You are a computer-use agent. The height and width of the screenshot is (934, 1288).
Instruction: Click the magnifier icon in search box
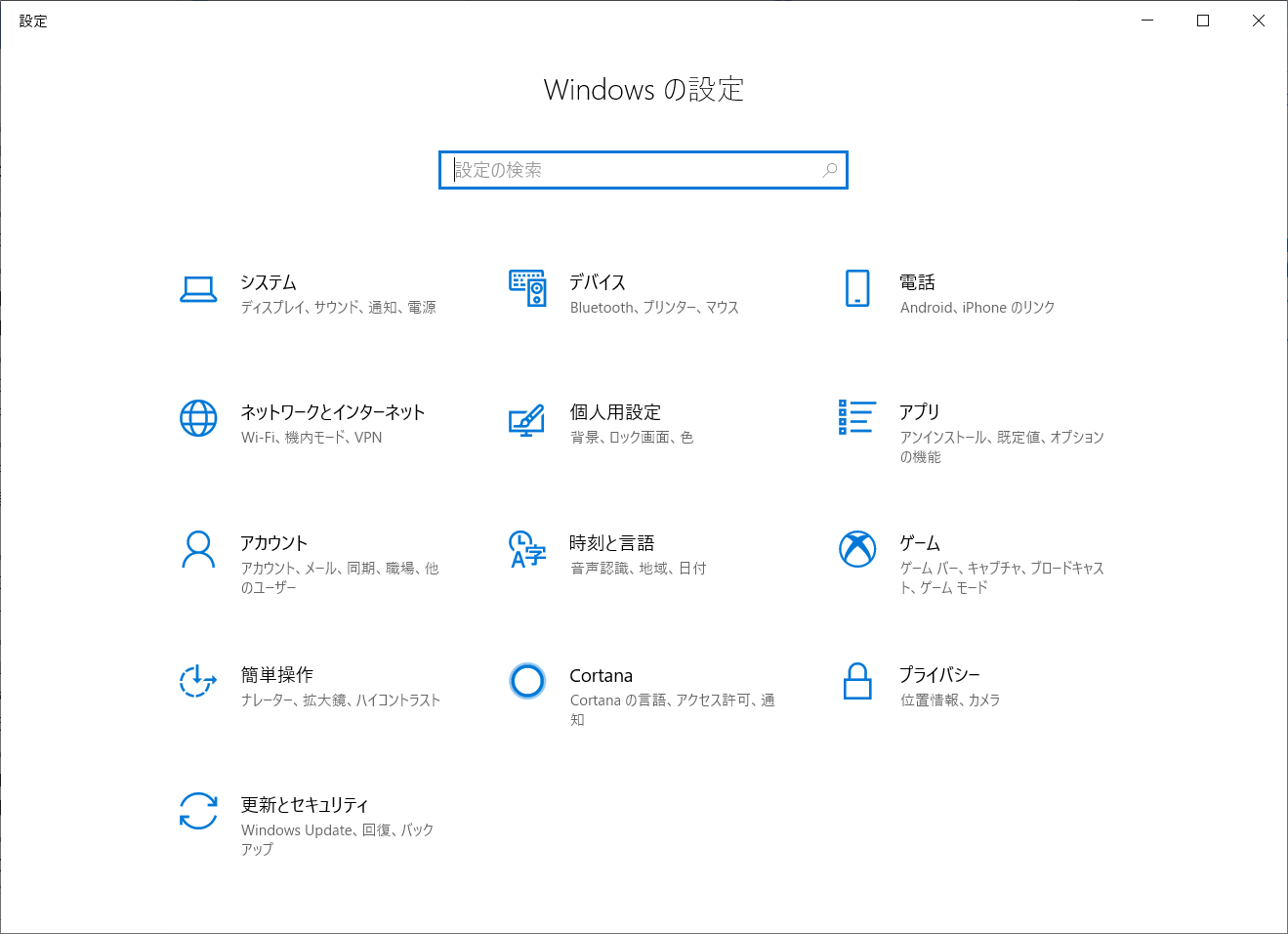coord(829,170)
